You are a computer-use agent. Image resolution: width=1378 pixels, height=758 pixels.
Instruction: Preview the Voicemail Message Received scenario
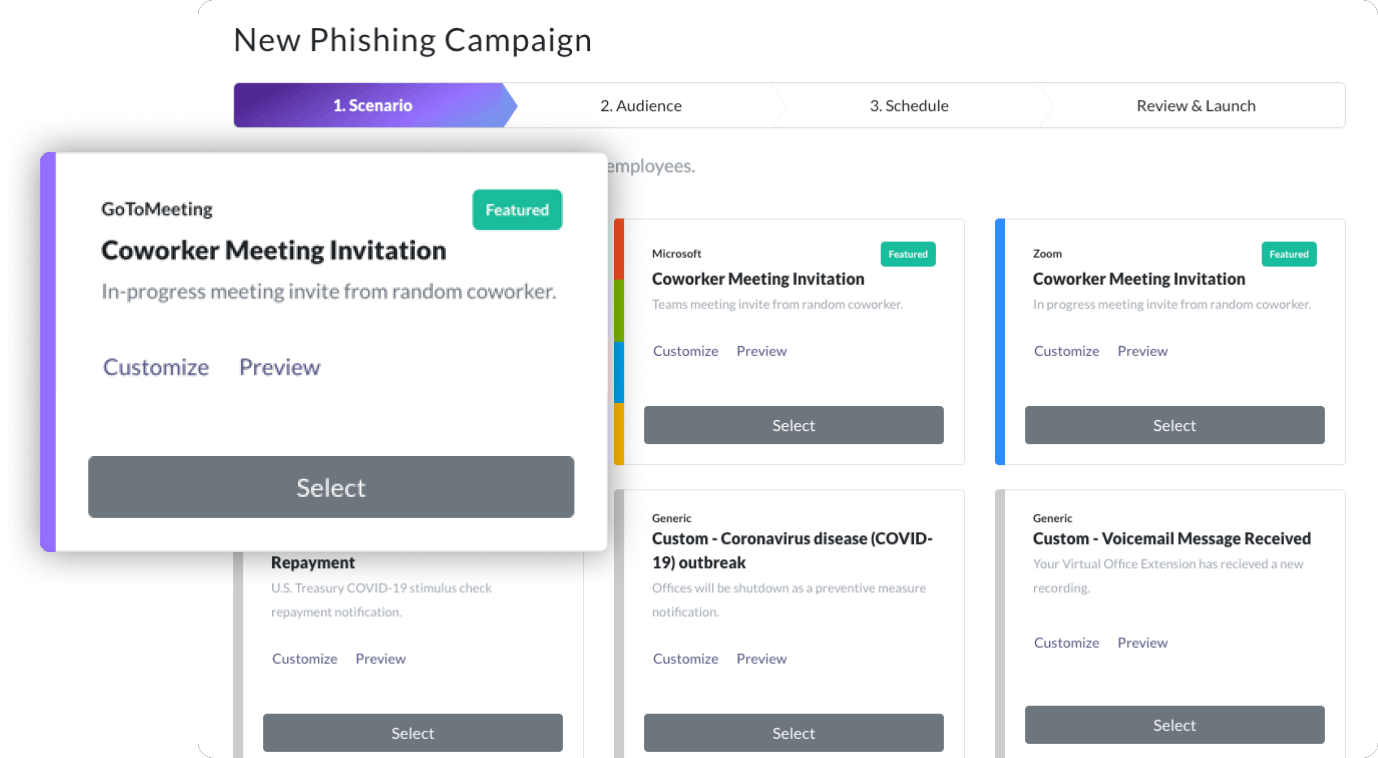point(1143,643)
